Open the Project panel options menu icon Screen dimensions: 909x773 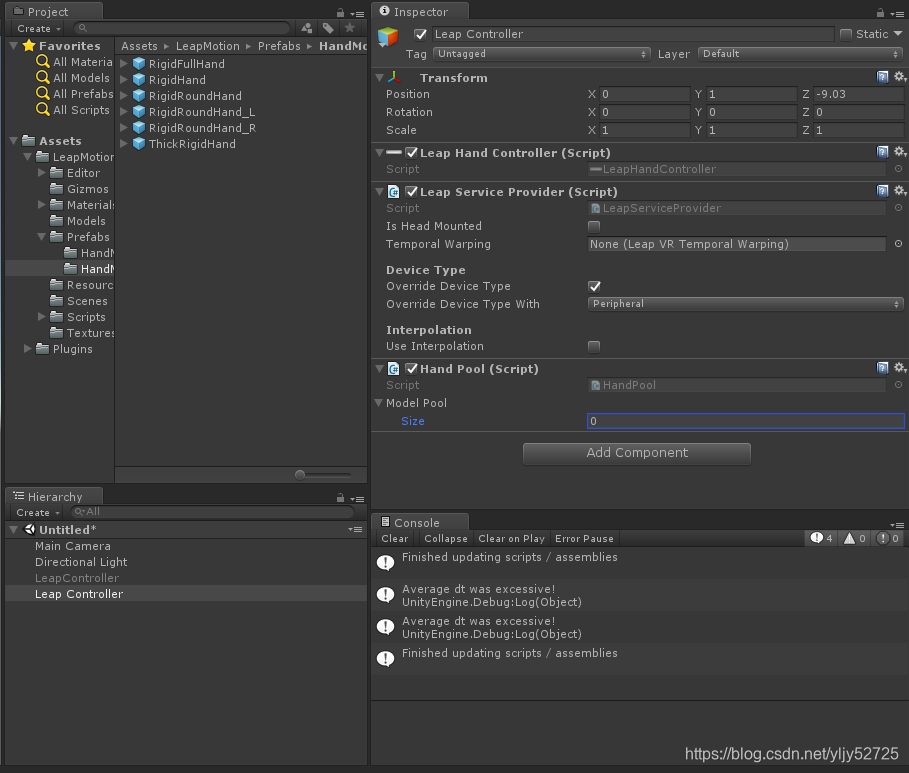(x=358, y=13)
